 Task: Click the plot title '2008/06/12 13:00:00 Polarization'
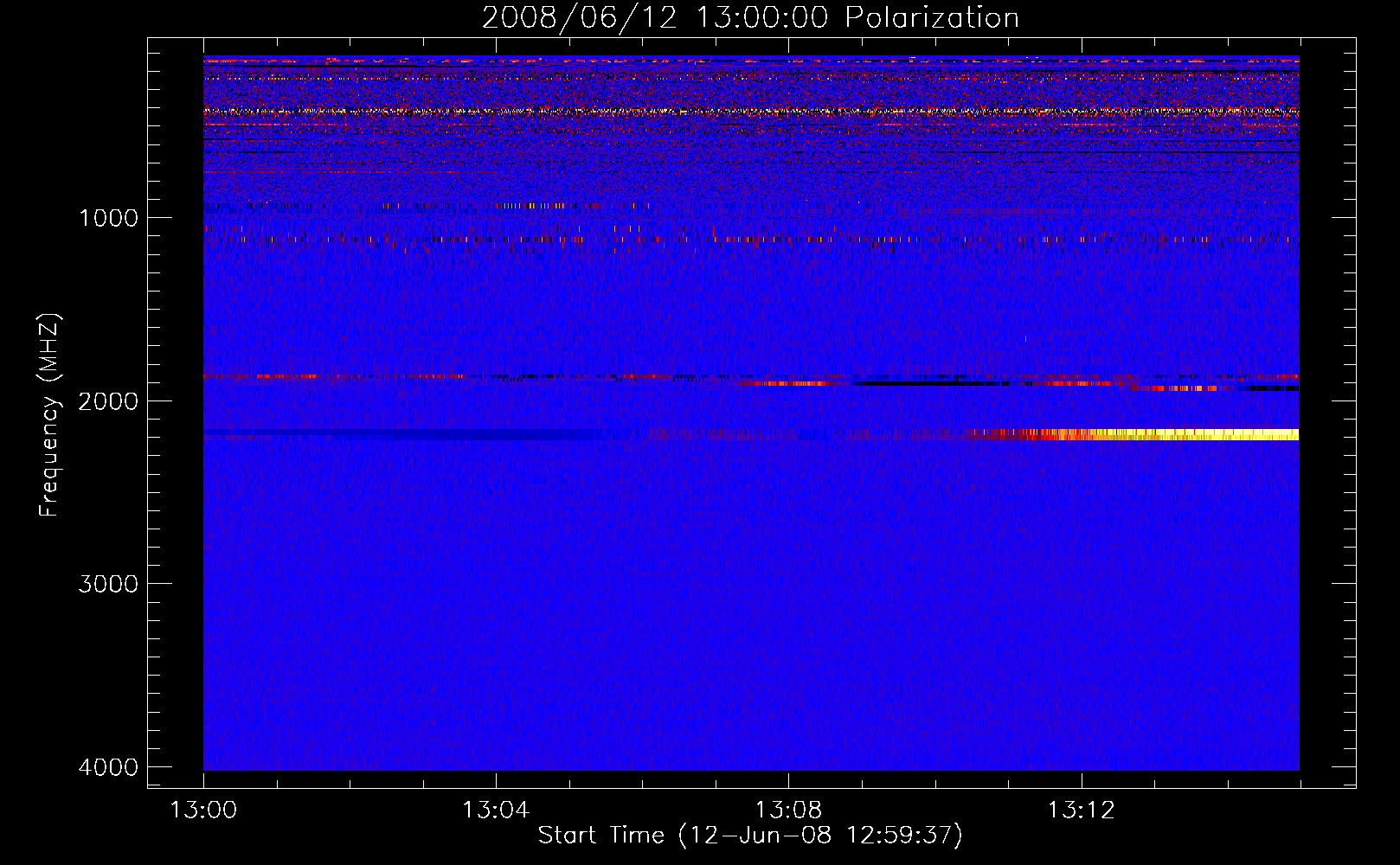[x=750, y=18]
